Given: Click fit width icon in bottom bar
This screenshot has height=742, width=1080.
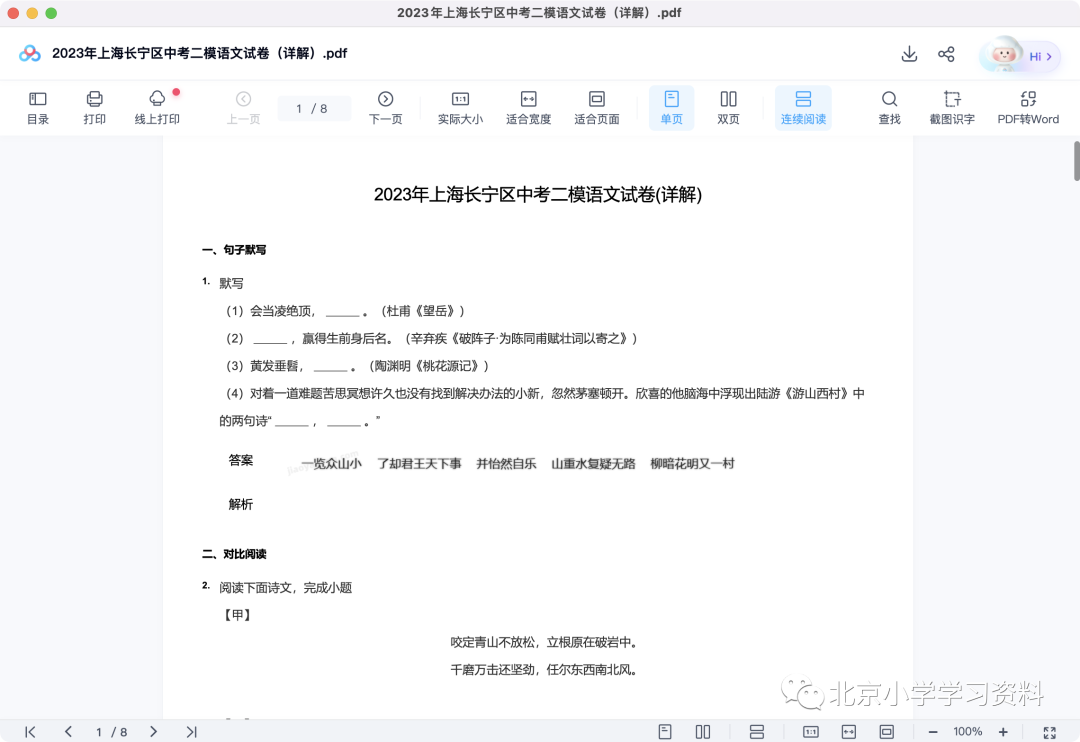Looking at the screenshot, I should [849, 732].
